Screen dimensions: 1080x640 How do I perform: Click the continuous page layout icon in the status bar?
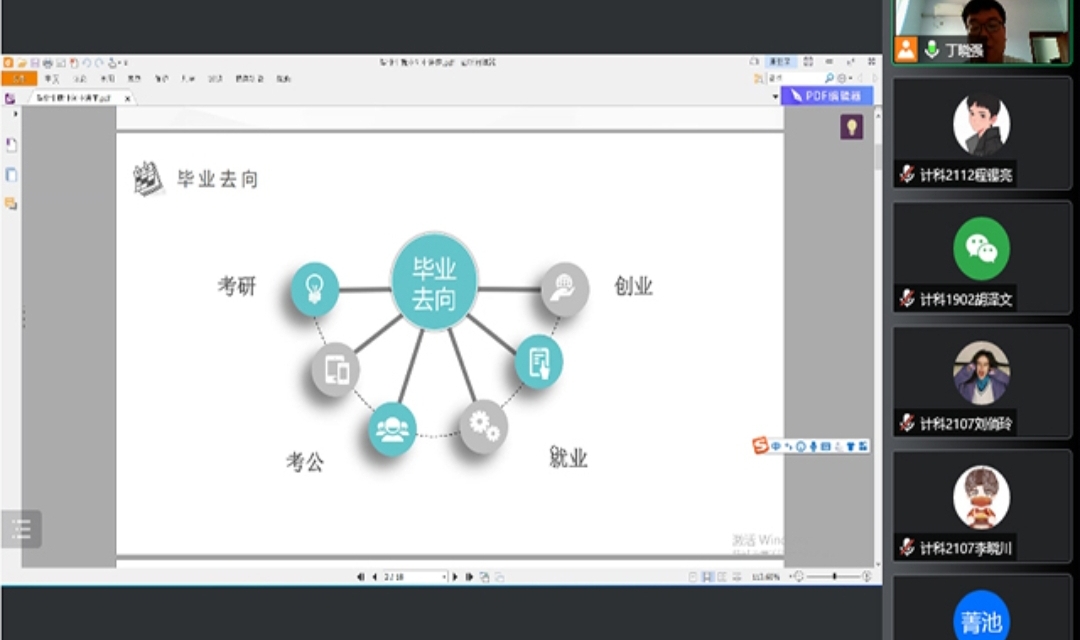pyautogui.click(x=709, y=575)
